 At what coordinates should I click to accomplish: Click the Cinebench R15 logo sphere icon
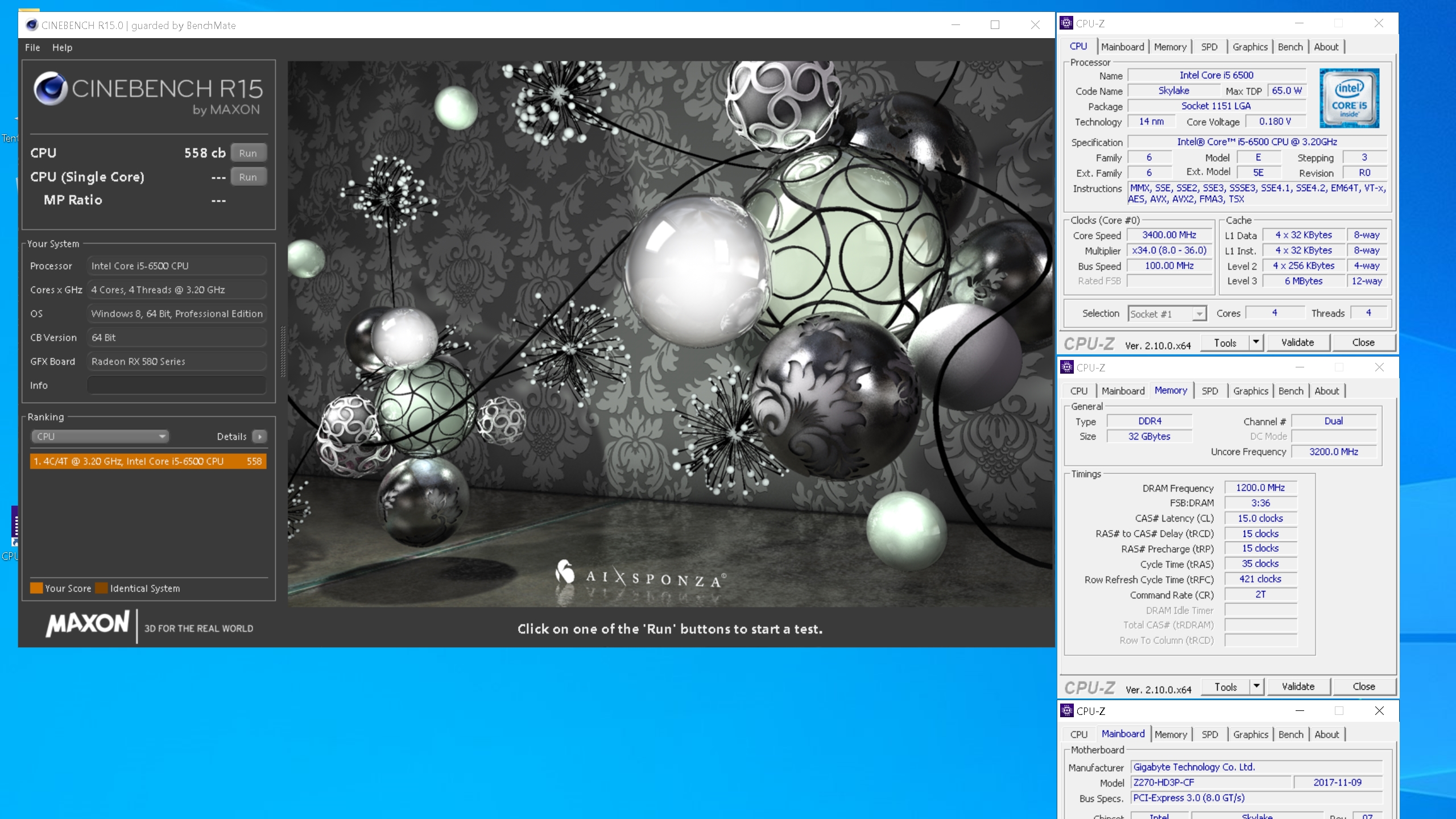pyautogui.click(x=50, y=88)
